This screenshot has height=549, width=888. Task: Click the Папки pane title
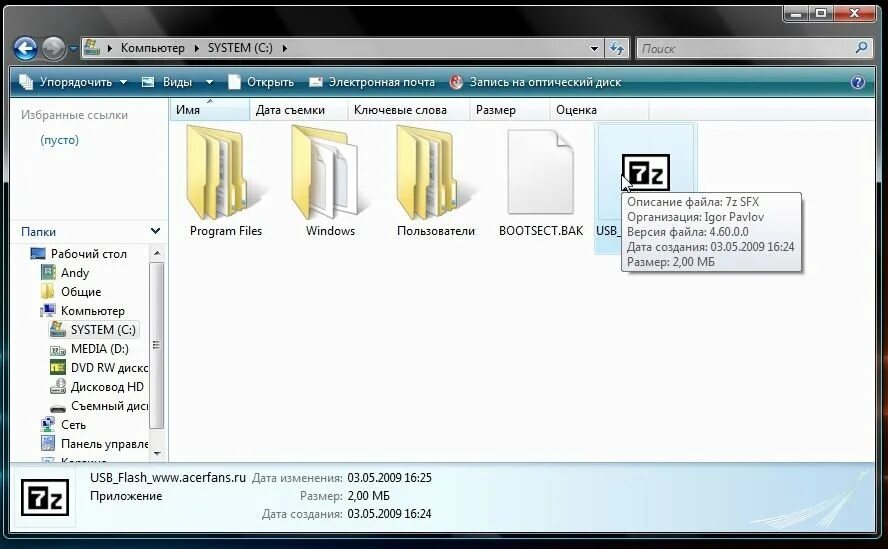pyautogui.click(x=39, y=232)
